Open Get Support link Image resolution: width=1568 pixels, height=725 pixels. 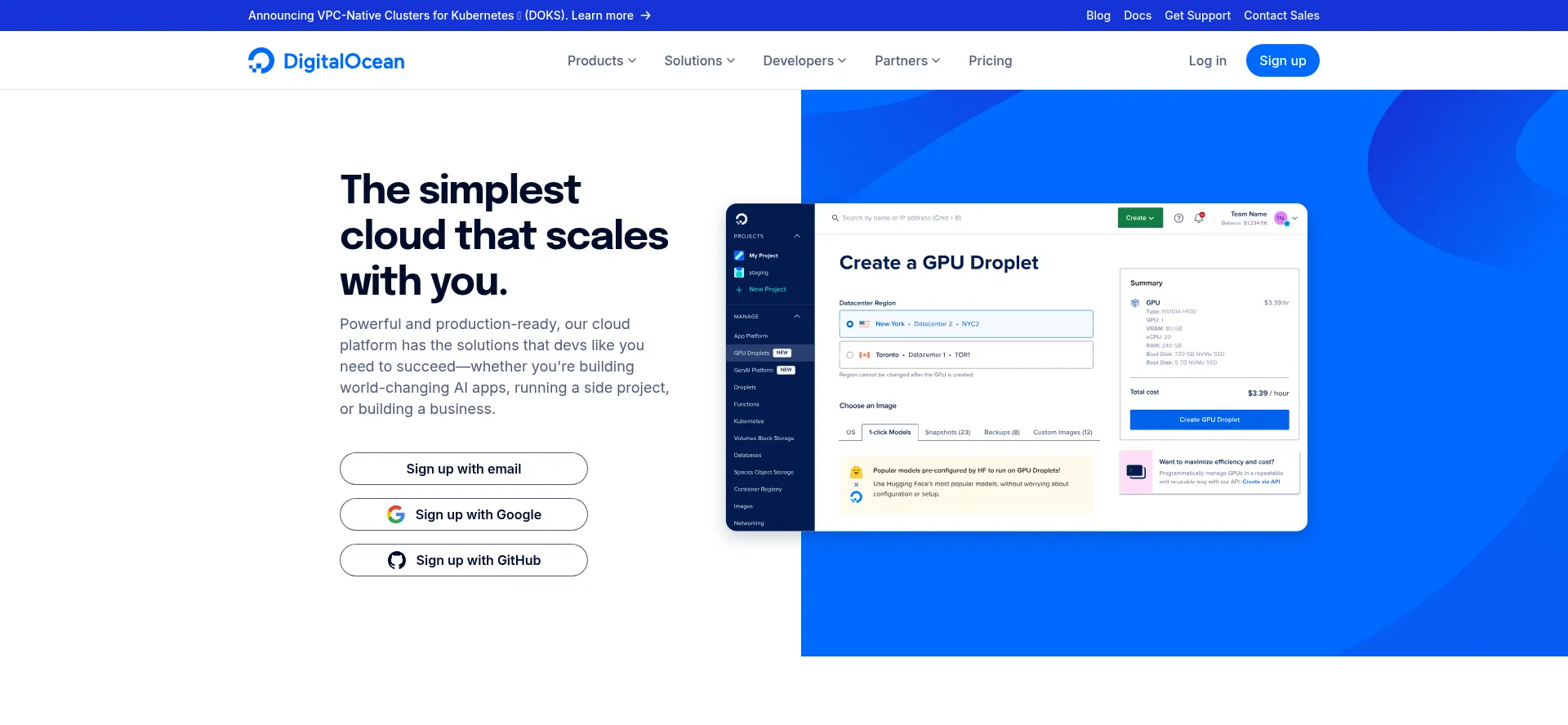click(1197, 16)
